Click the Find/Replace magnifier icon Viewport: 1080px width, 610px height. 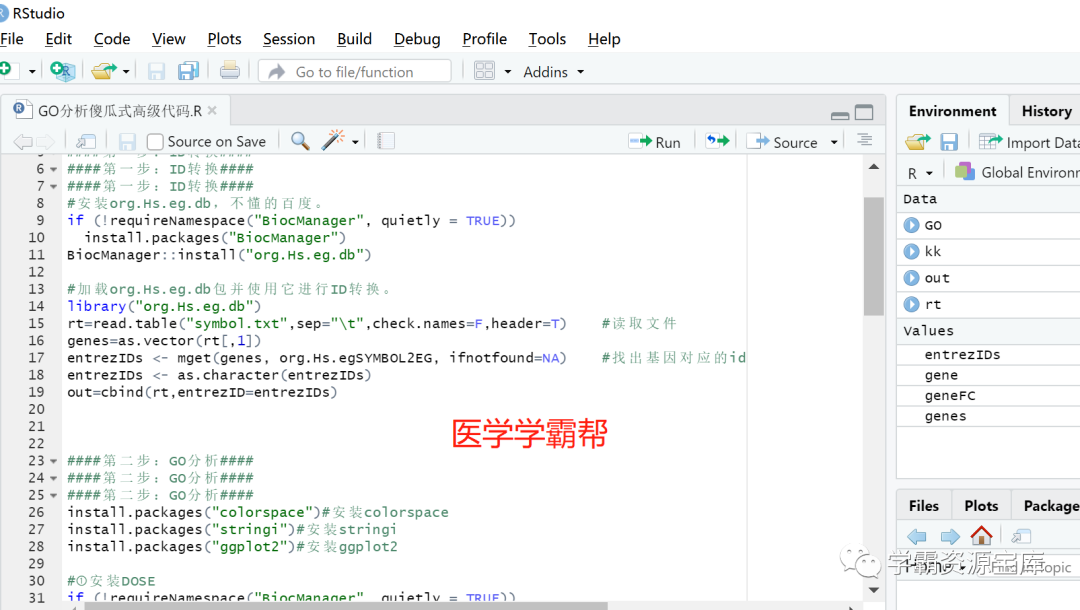[x=300, y=141]
